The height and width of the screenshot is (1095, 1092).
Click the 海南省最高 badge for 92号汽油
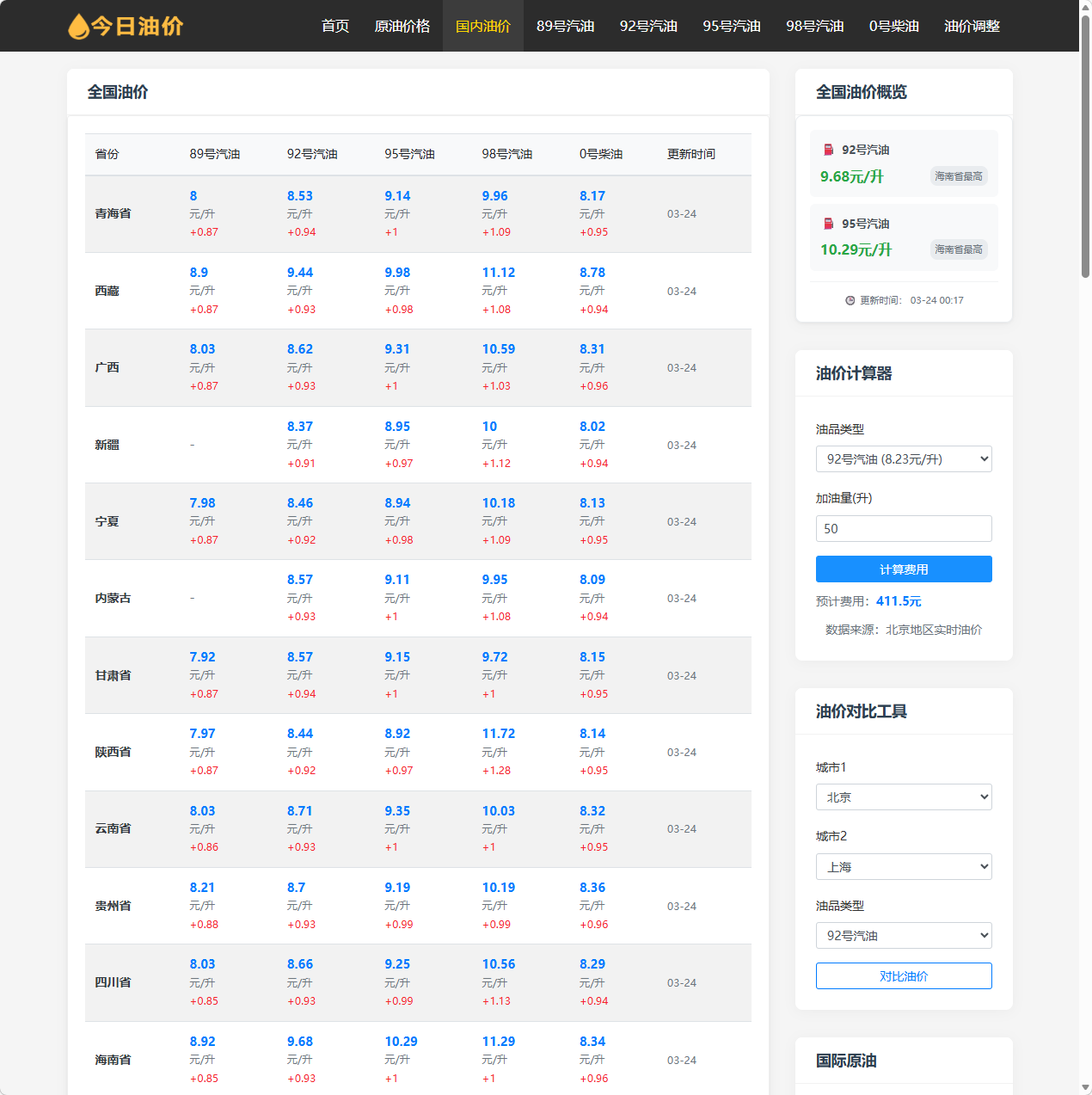(x=958, y=176)
